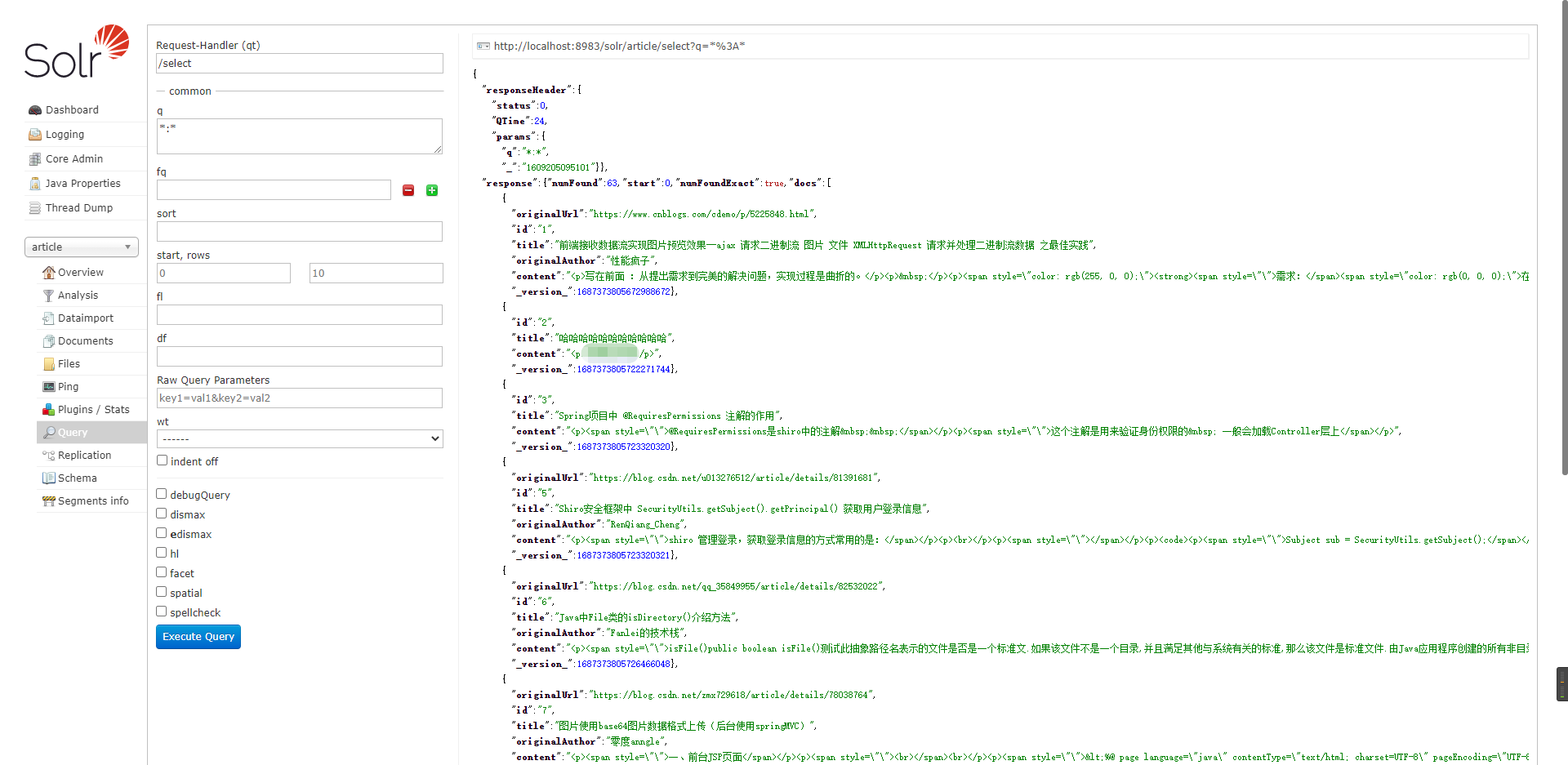Remove fq filter with red minus
The height and width of the screenshot is (765, 1568).
408,190
